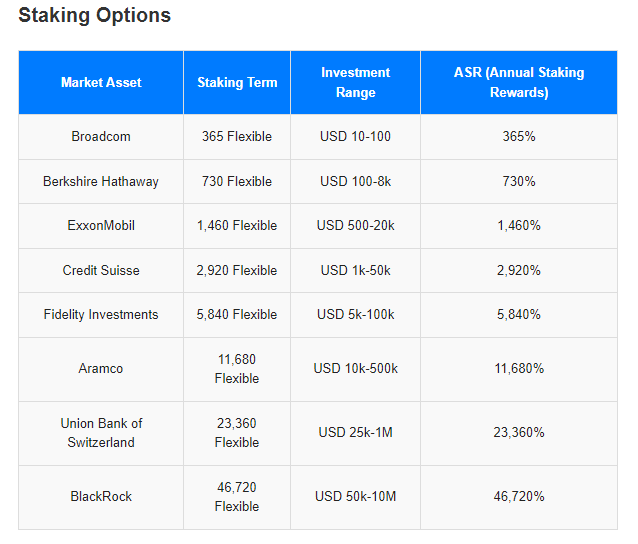Click the BlackRock asset cell
The image size is (638, 544).
101,497
